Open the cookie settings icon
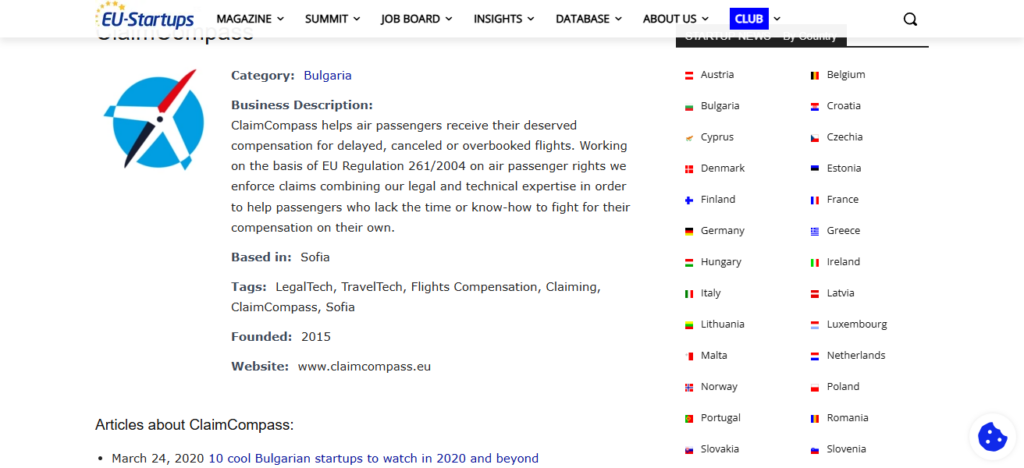Image resolution: width=1024 pixels, height=468 pixels. 992,436
